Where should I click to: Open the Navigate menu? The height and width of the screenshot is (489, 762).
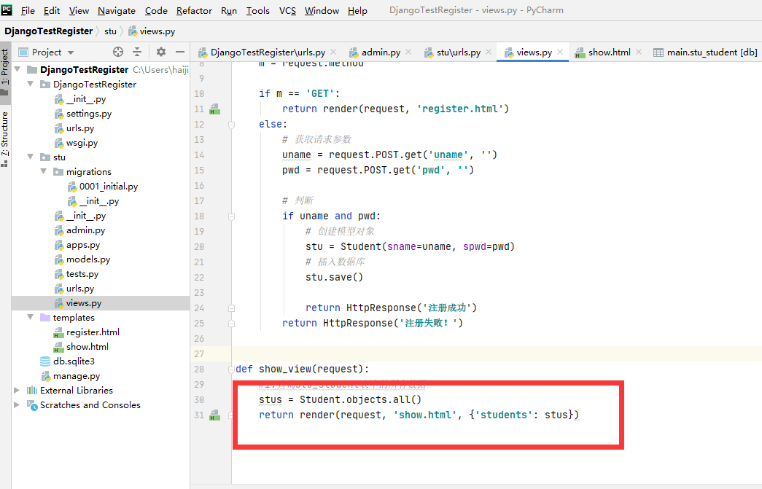(117, 10)
